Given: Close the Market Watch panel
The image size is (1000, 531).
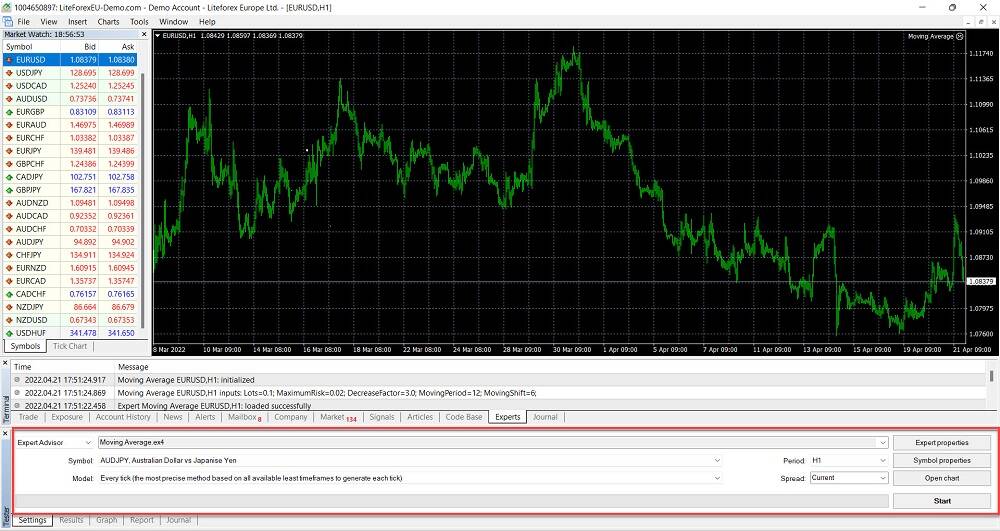Looking at the screenshot, I should tap(144, 34).
